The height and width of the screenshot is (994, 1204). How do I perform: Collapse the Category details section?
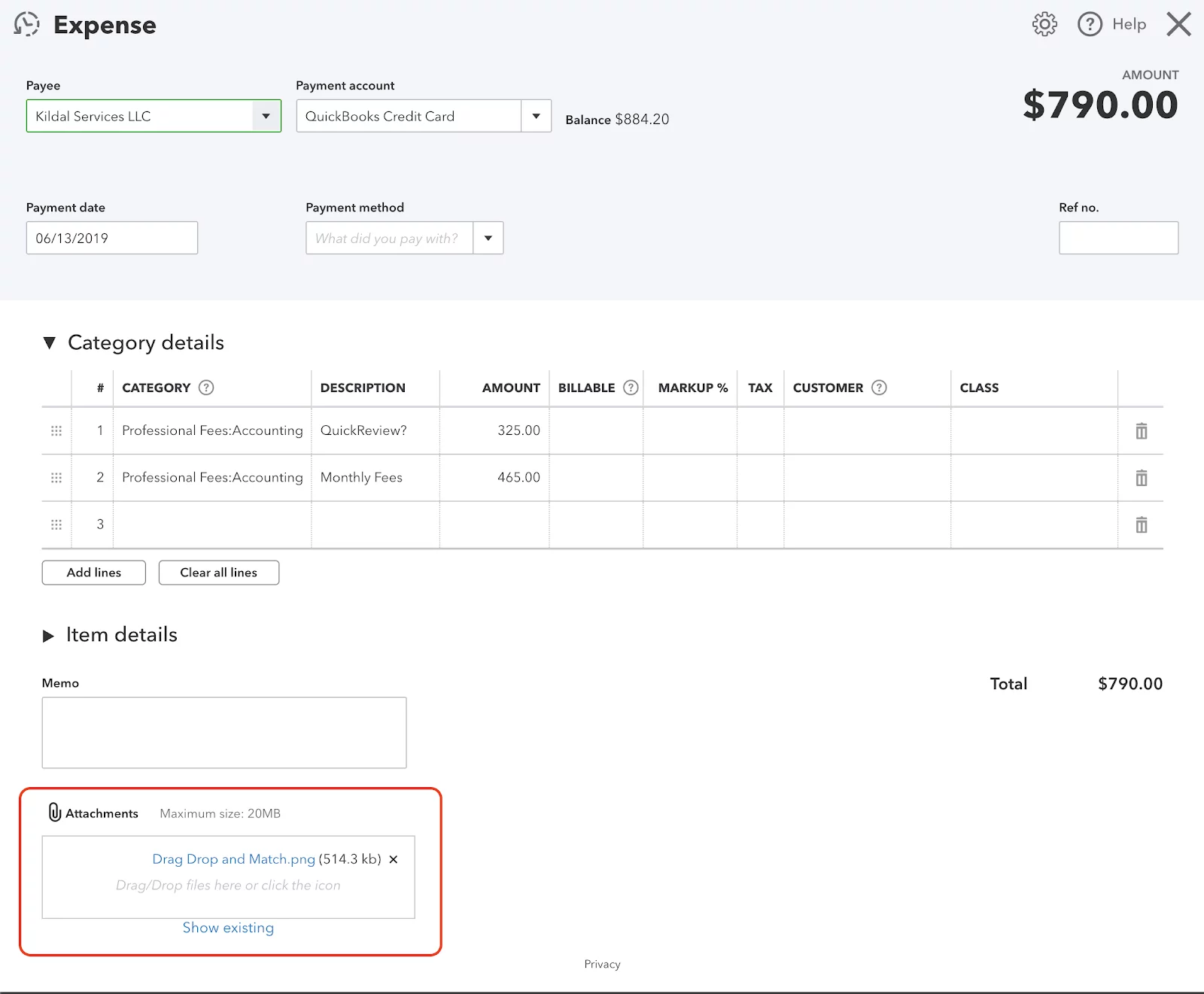click(50, 342)
